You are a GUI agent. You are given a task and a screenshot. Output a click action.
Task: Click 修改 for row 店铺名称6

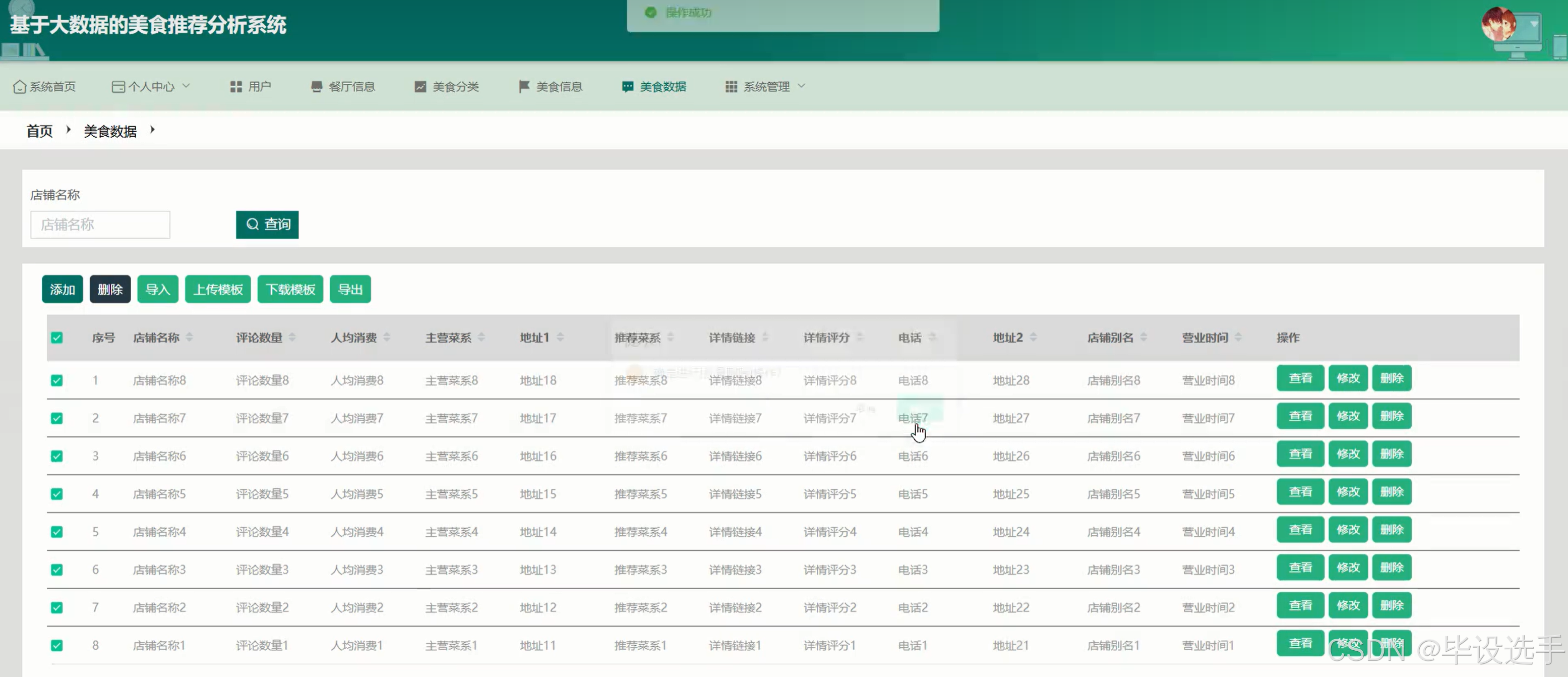point(1348,454)
